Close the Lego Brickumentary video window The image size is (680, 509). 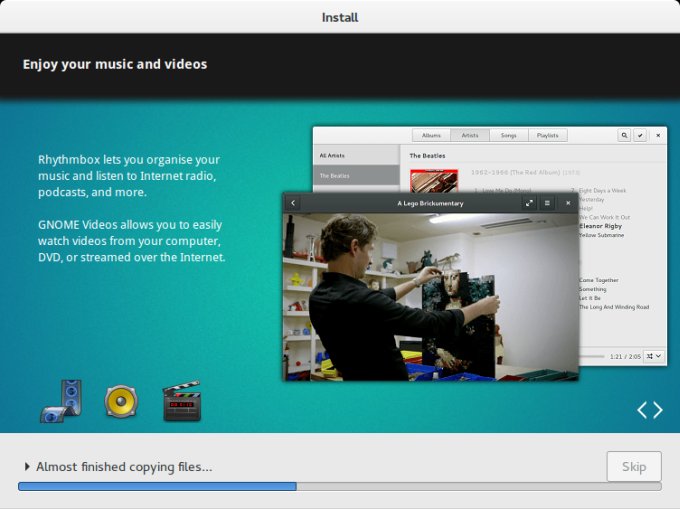coord(568,203)
